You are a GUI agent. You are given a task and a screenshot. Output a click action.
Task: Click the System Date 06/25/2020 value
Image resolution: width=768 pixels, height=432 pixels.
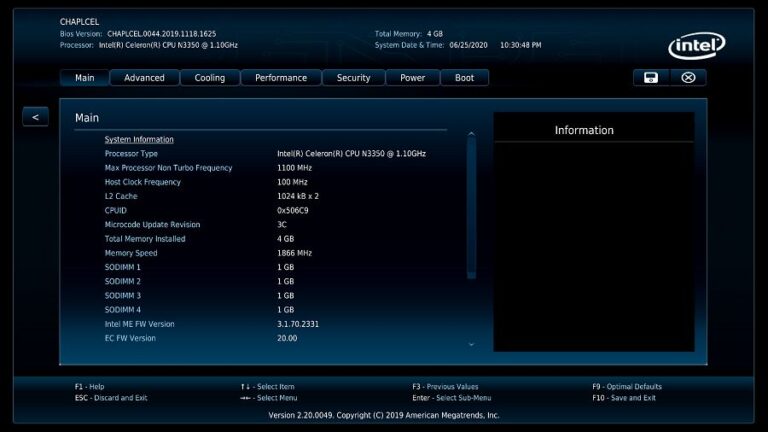pyautogui.click(x=468, y=45)
